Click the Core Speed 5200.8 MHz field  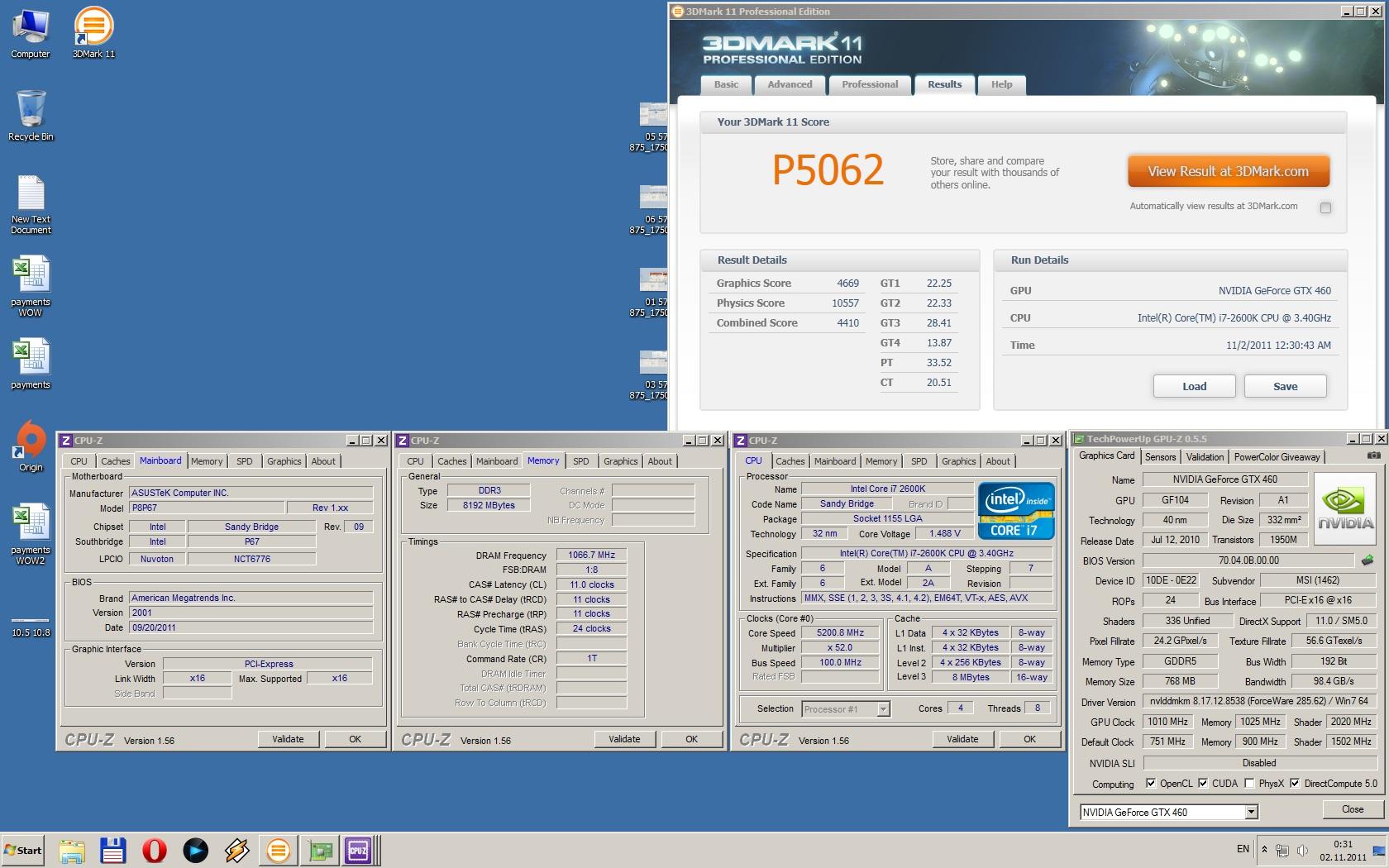[840, 632]
